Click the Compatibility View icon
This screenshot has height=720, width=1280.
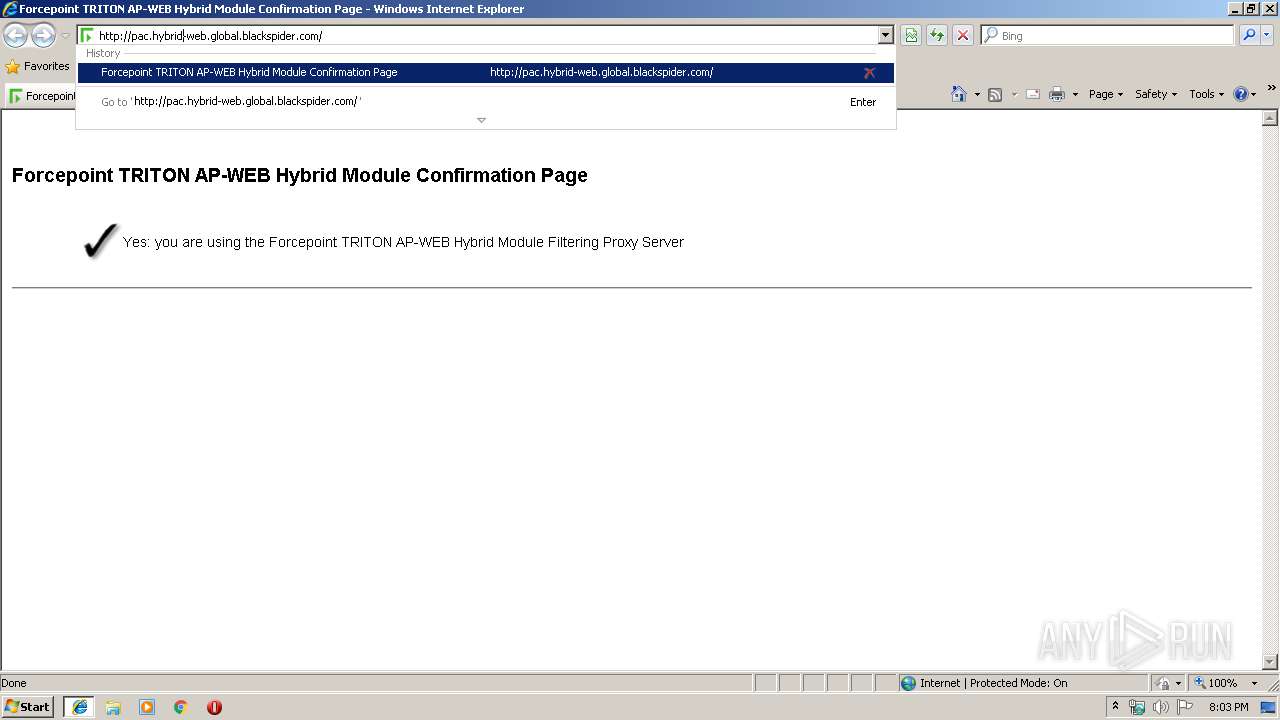pos(911,36)
